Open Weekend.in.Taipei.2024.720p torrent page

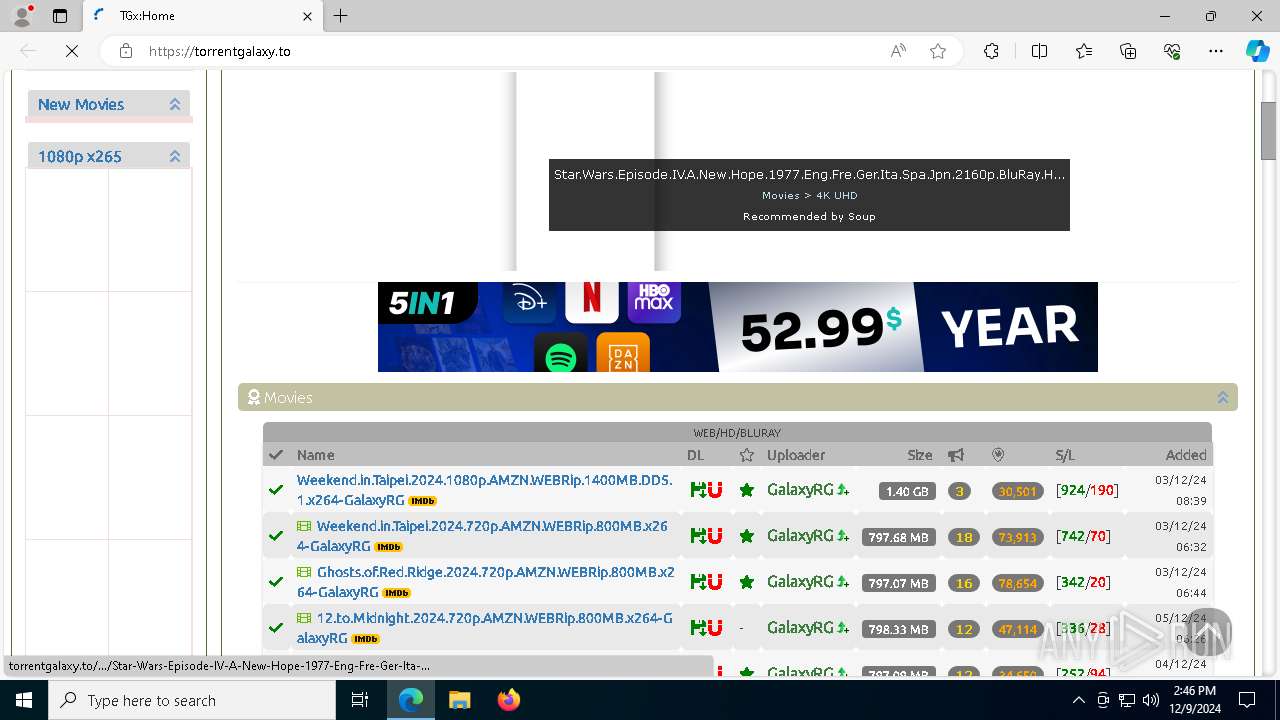(x=482, y=536)
